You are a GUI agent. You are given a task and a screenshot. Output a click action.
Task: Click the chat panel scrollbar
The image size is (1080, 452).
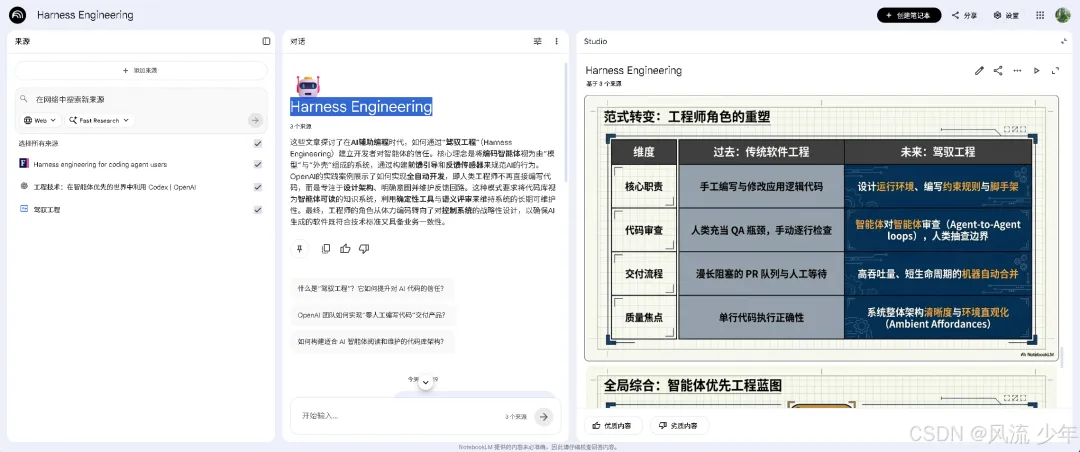tap(565, 122)
